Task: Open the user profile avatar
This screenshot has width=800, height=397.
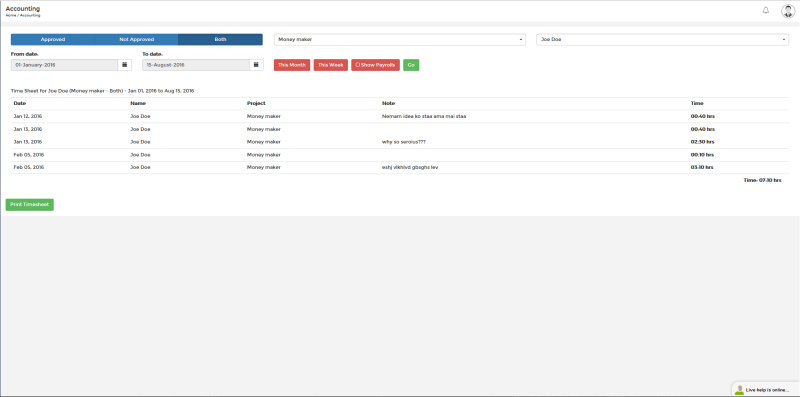Action: (x=788, y=11)
